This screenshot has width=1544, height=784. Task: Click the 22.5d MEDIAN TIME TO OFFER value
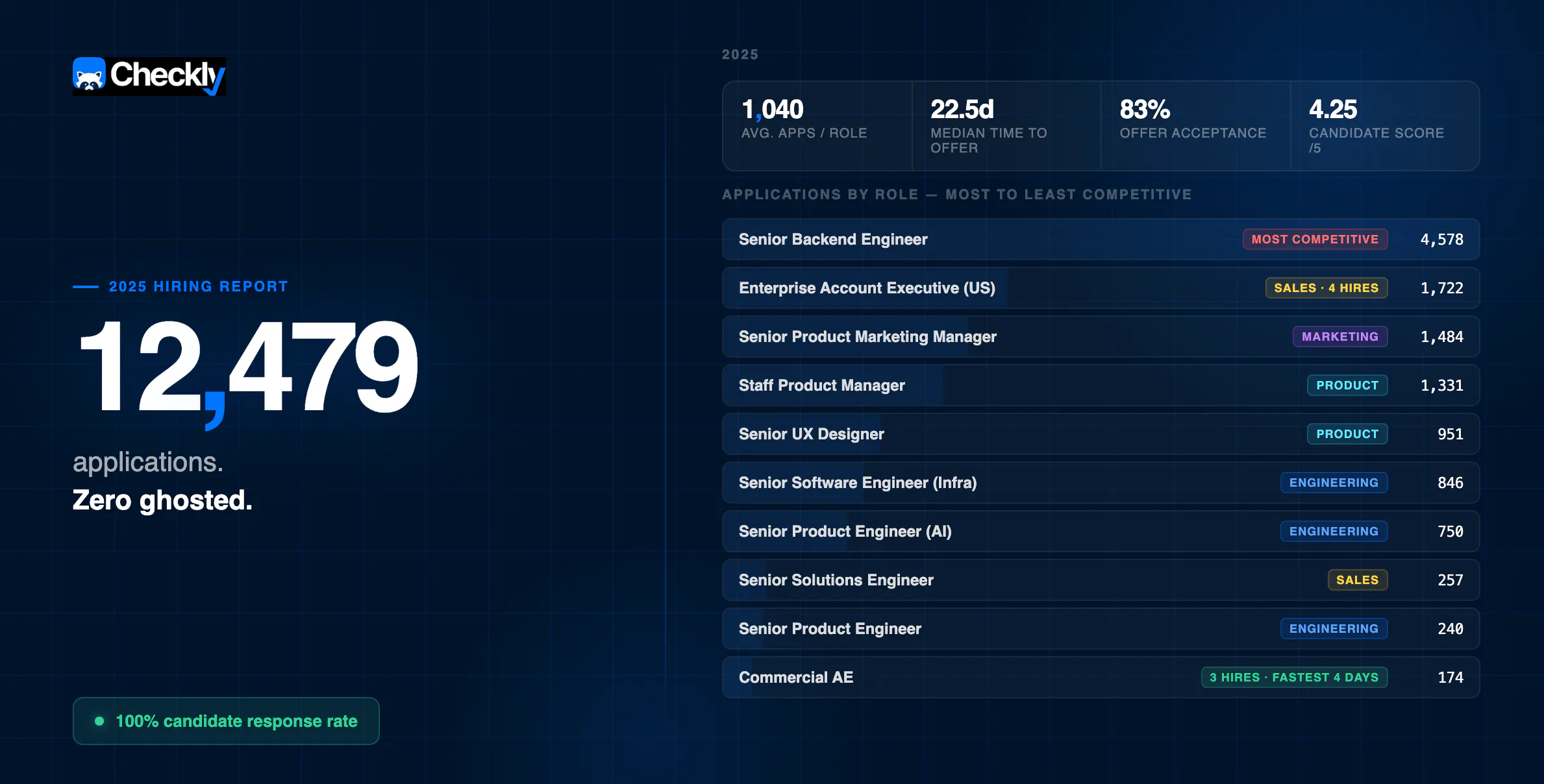pyautogui.click(x=961, y=109)
